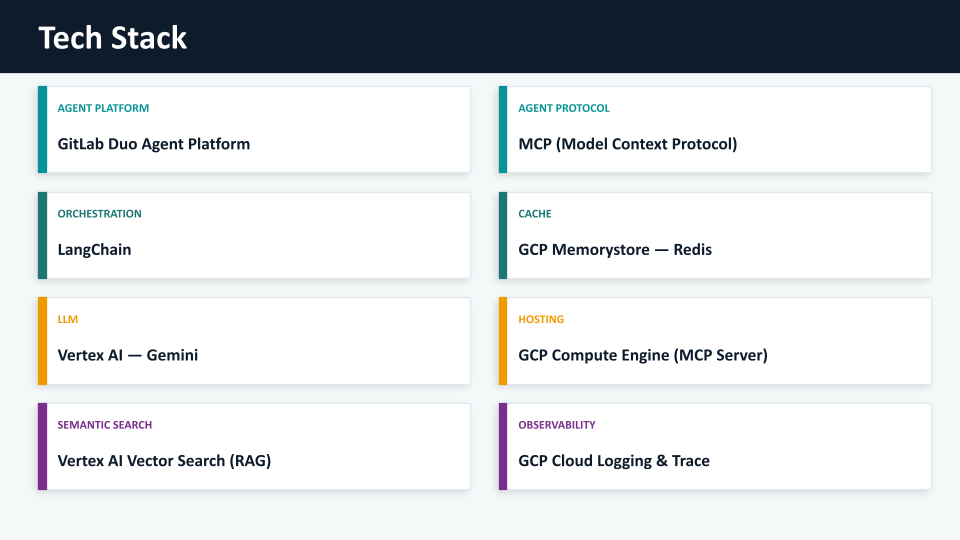Select the GitLab Duo Agent Platform text

153,144
